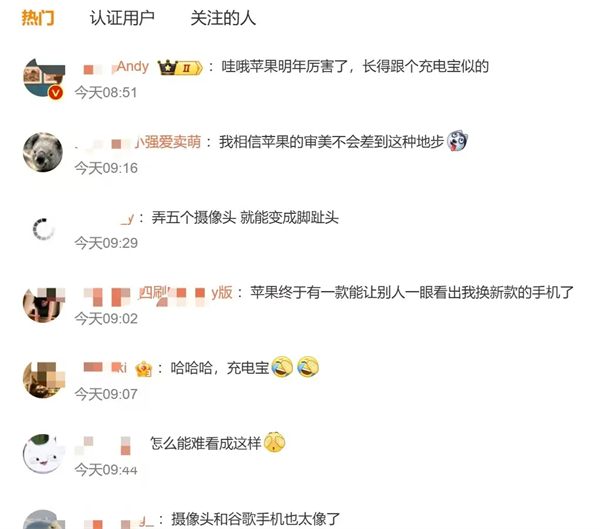The width and height of the screenshot is (600, 529).
Task: Click the loading spinner avatar placeholder
Action: (43, 229)
